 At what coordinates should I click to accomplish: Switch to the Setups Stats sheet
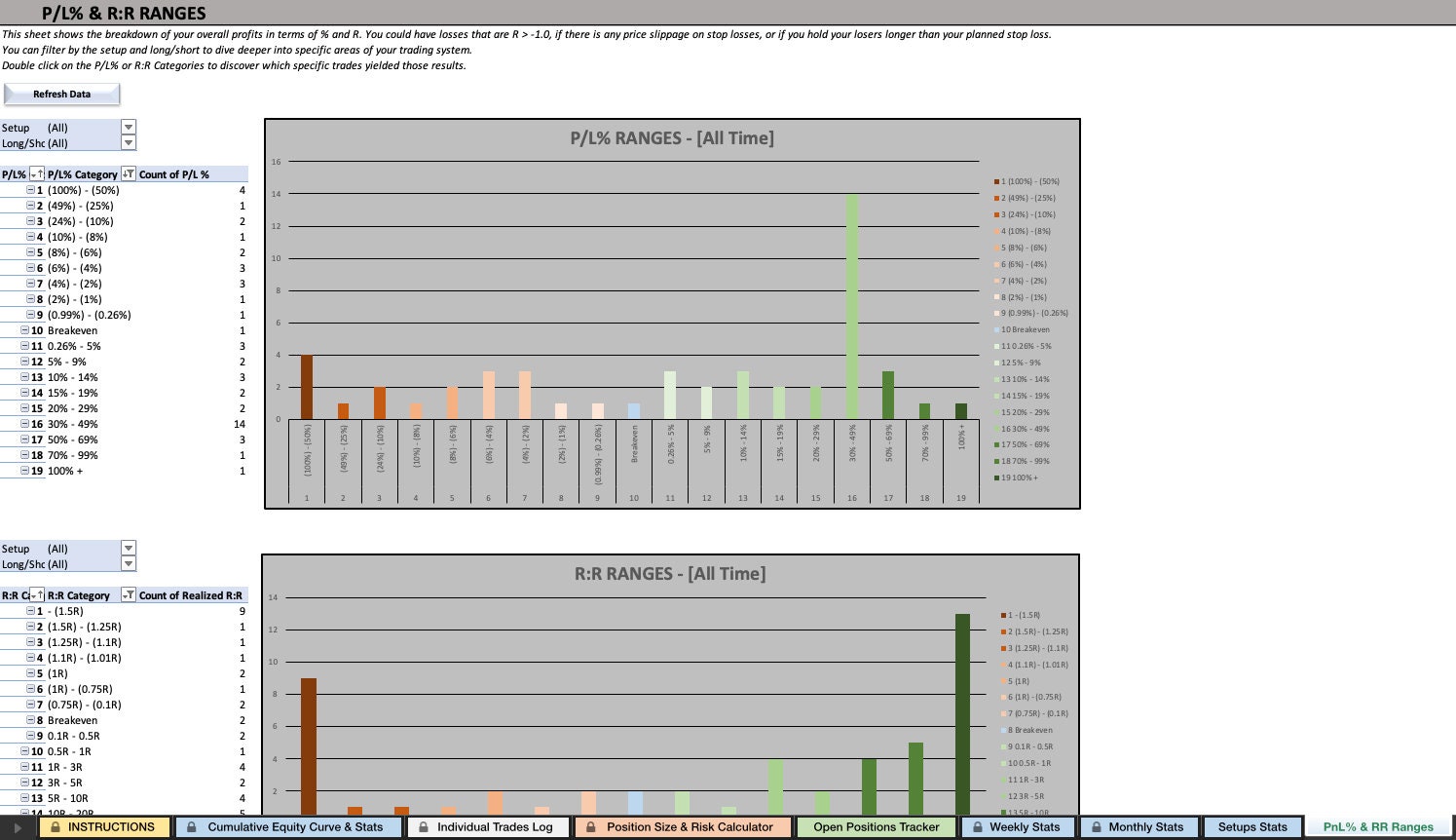pyautogui.click(x=1252, y=826)
